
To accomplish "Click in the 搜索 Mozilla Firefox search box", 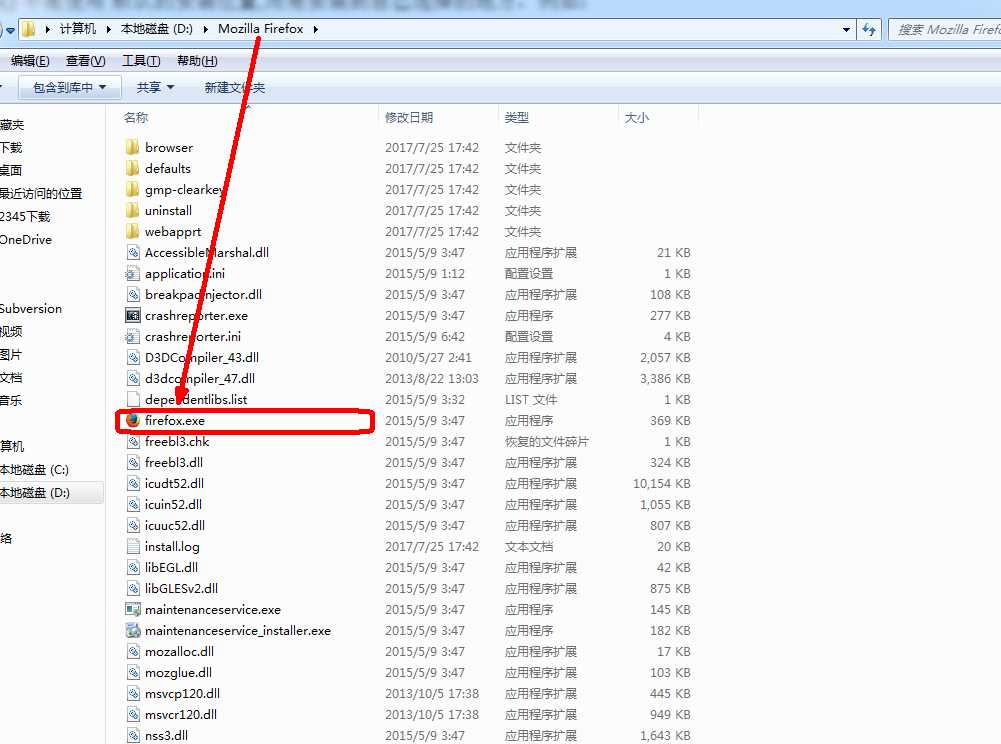I will pos(945,29).
